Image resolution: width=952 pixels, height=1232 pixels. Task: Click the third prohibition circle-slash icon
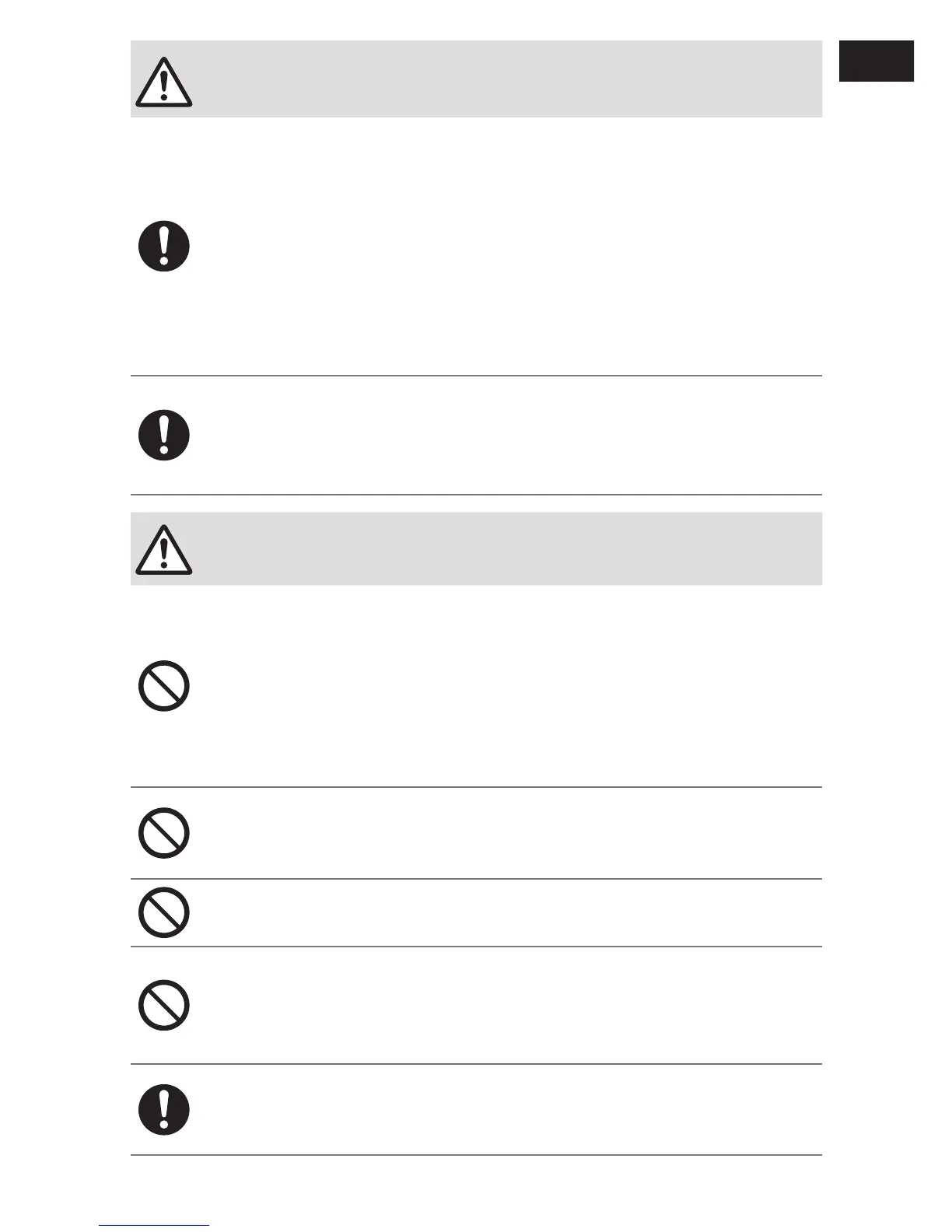pos(164,912)
